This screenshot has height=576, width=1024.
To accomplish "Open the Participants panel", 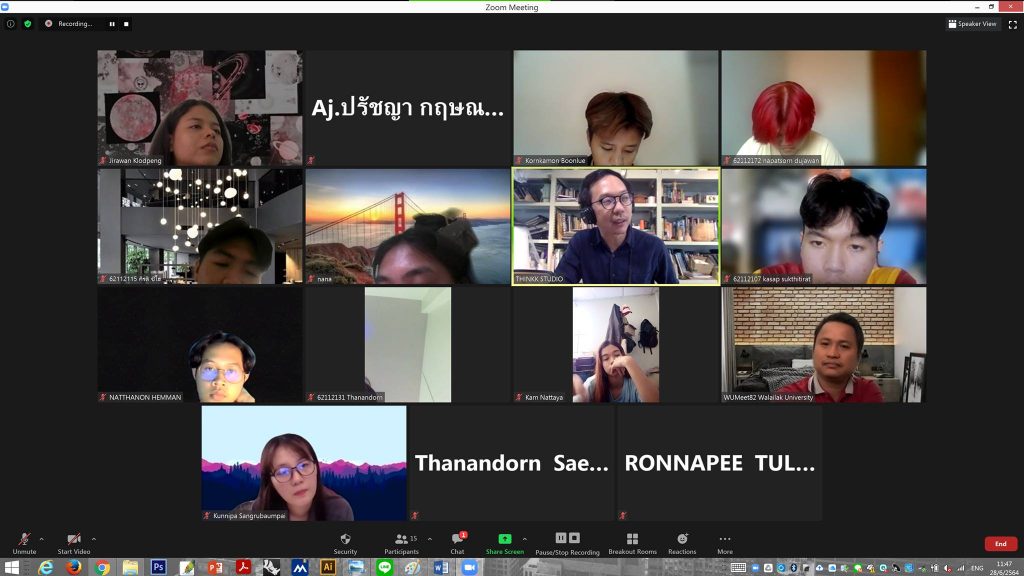I will coord(401,542).
